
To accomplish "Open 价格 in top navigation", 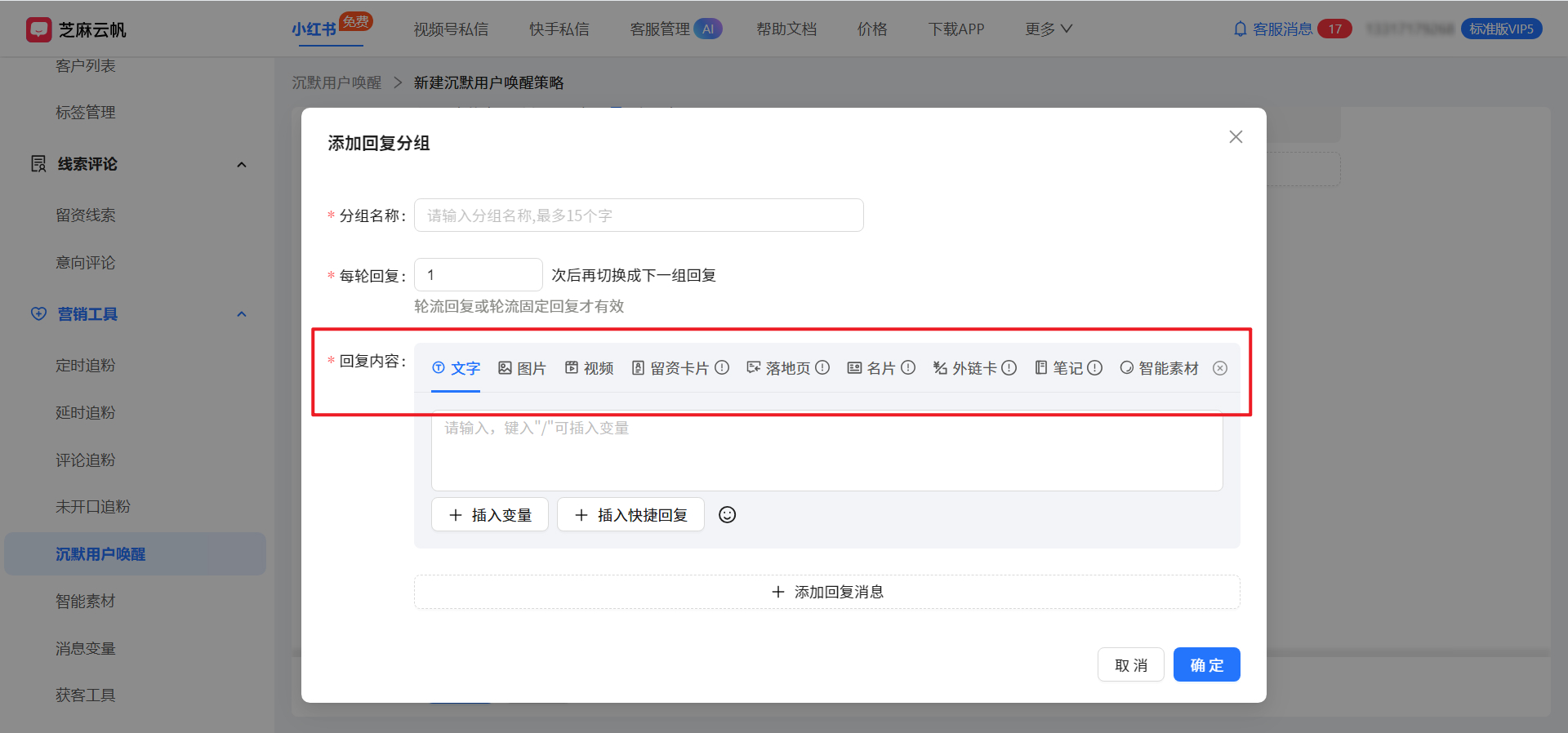I will [872, 29].
